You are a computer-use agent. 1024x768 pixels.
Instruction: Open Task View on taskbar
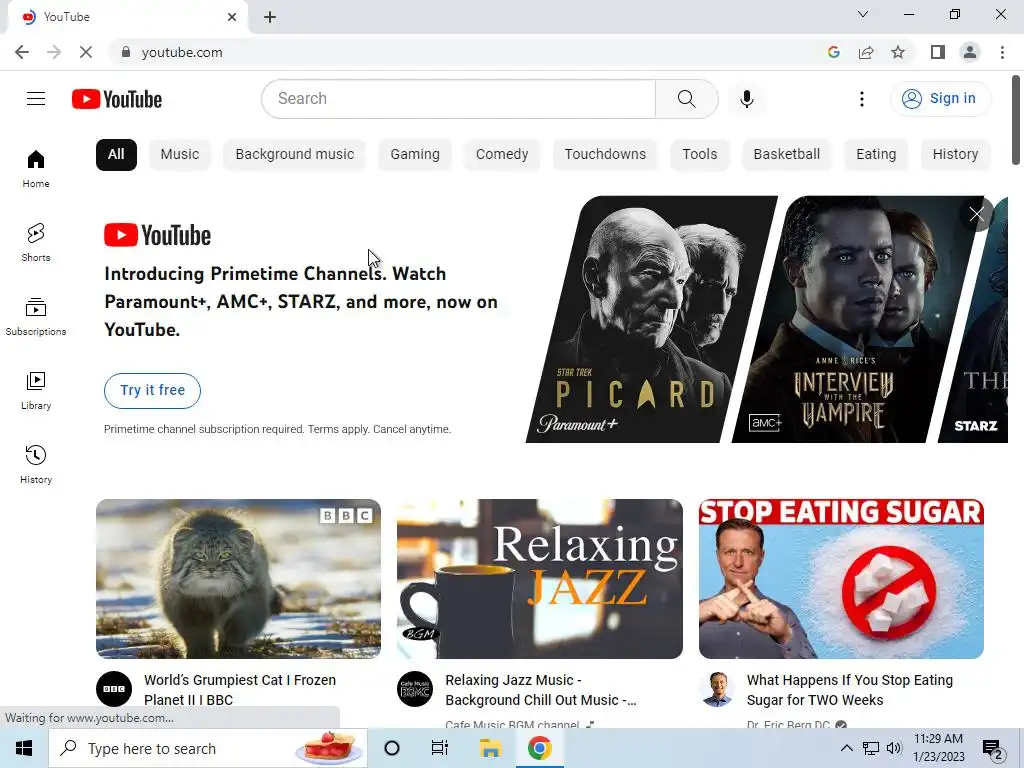pyautogui.click(x=440, y=748)
